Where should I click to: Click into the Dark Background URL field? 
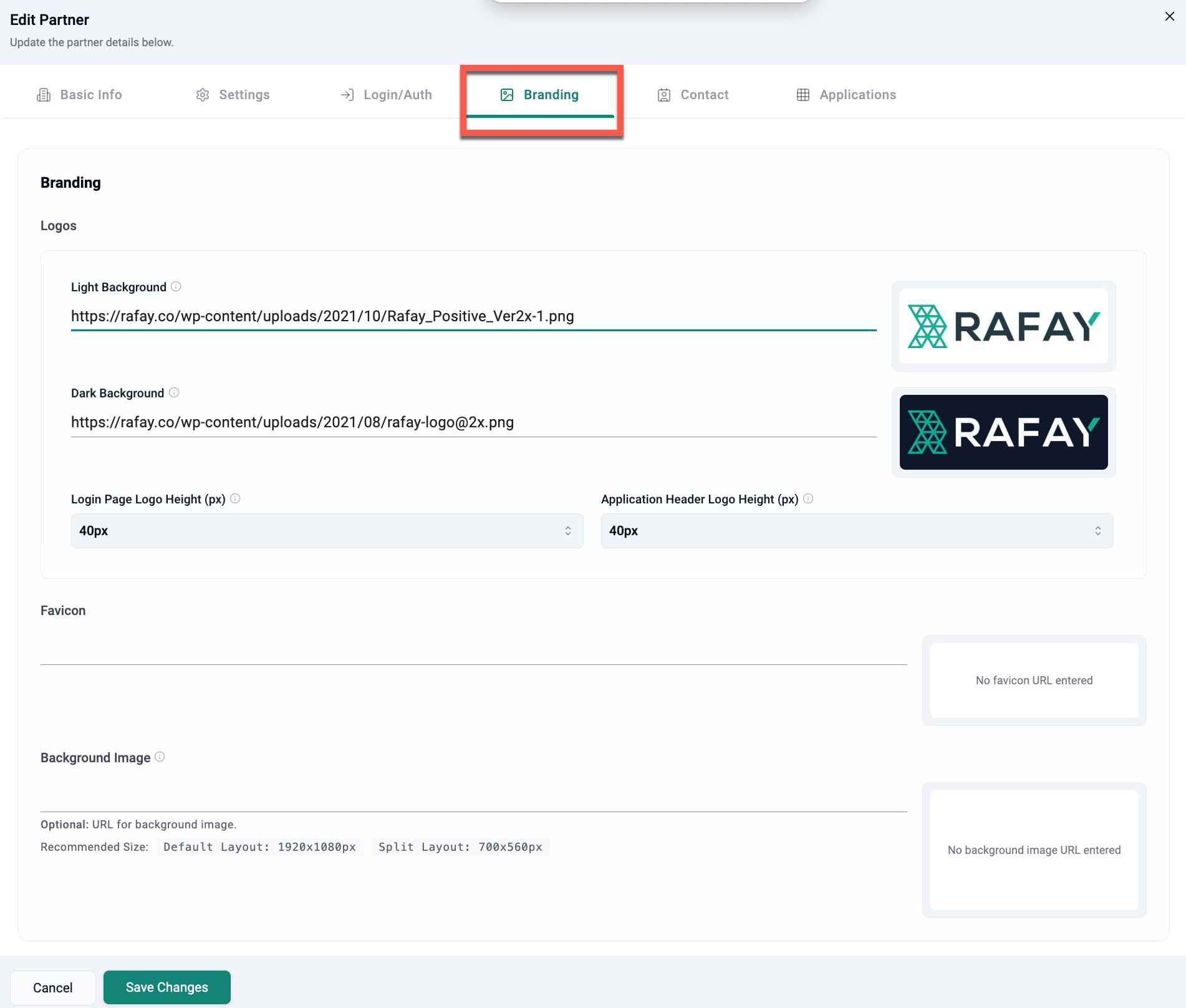[473, 422]
